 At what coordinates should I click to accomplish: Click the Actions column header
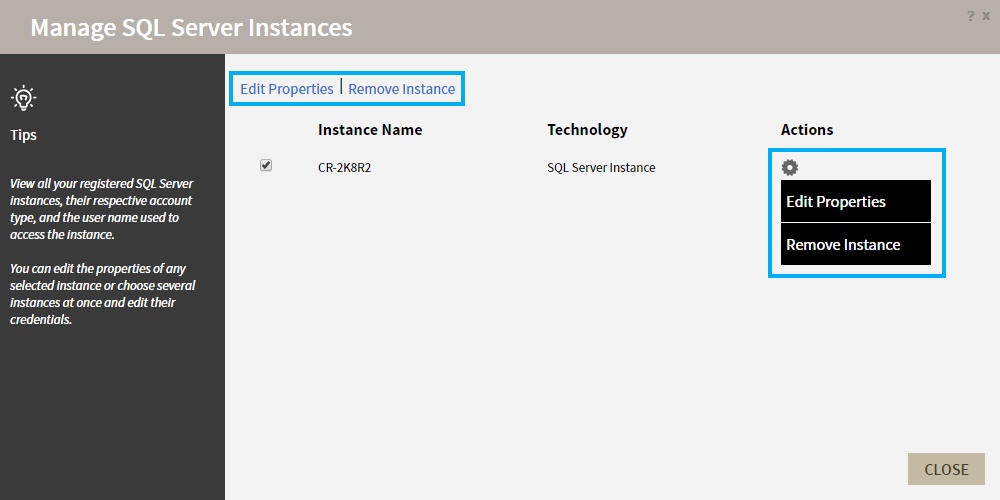(807, 130)
